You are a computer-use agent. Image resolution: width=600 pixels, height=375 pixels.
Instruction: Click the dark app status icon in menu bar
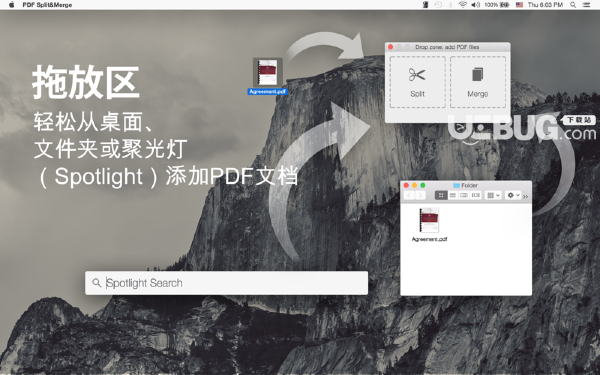pos(426,5)
